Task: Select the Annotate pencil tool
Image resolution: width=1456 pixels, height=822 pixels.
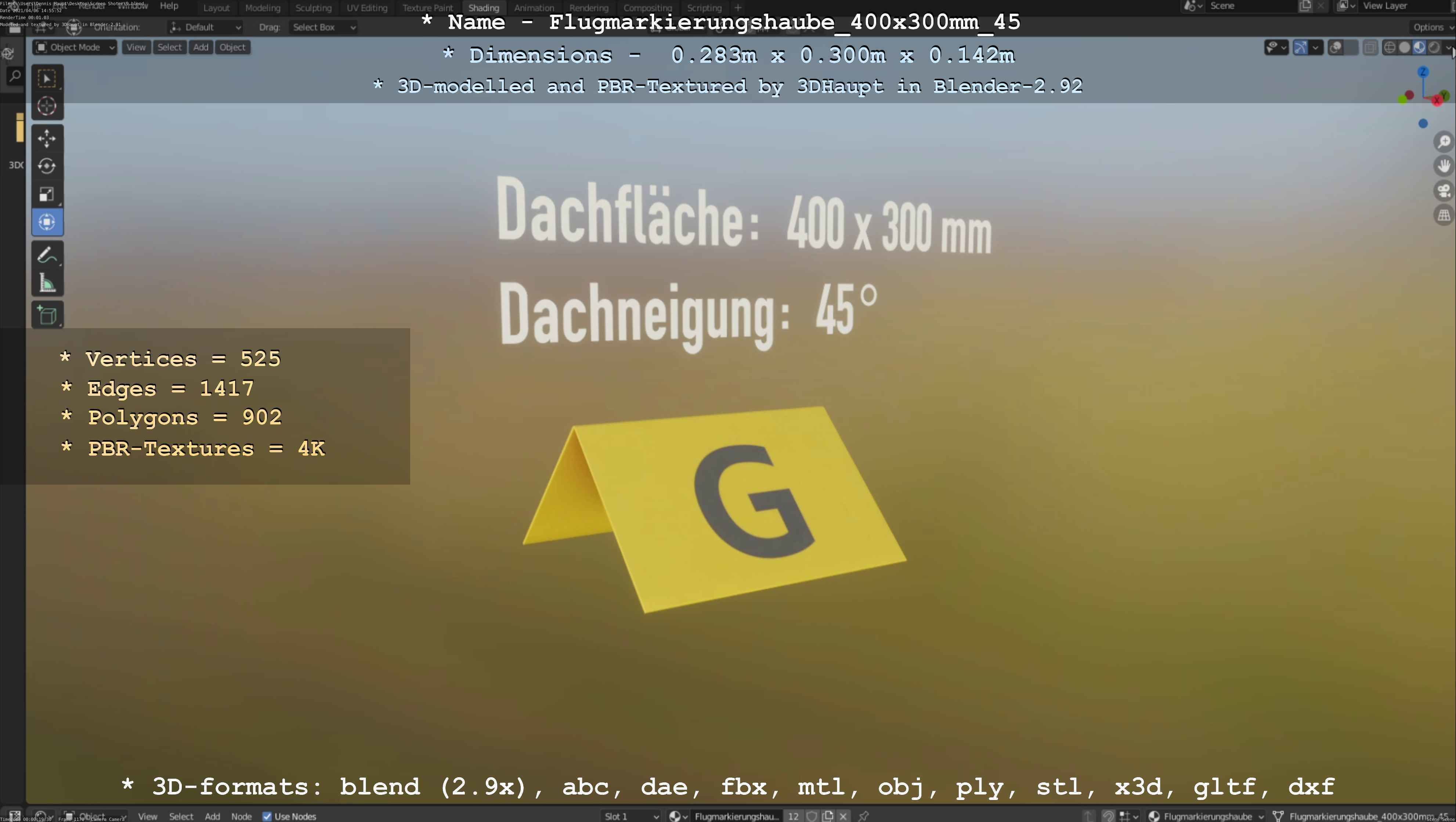Action: point(47,255)
